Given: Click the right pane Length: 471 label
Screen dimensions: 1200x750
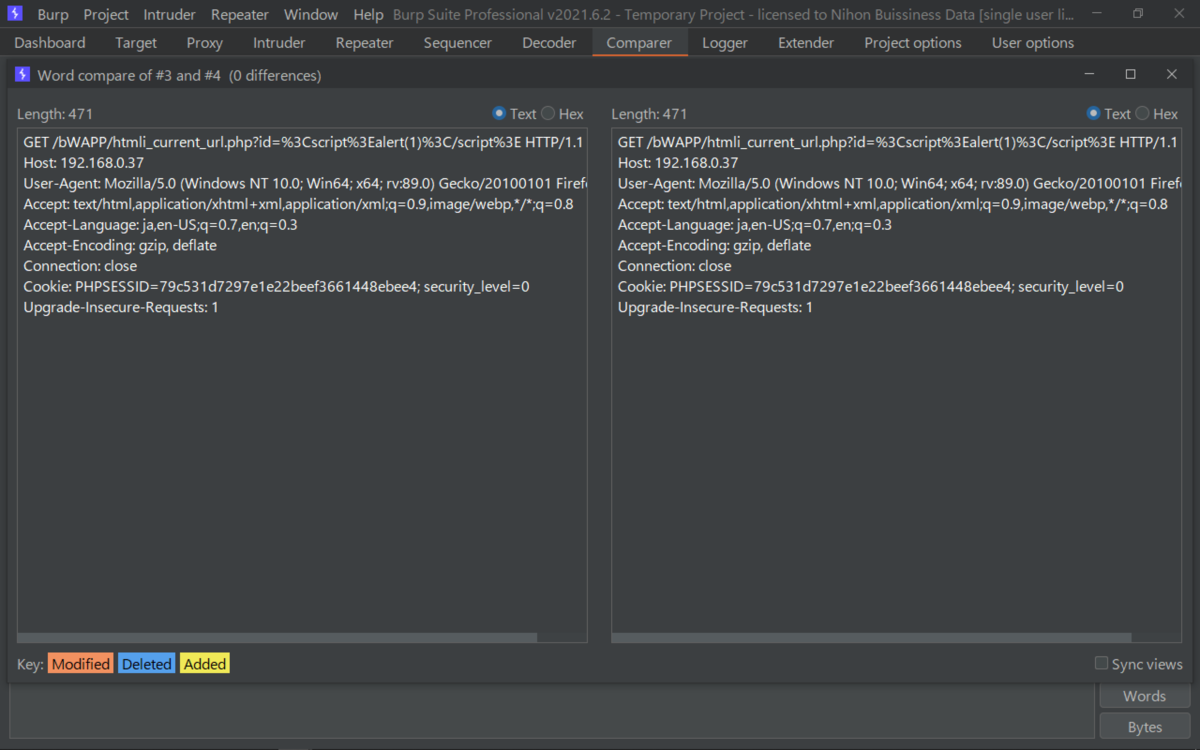Looking at the screenshot, I should [x=649, y=114].
